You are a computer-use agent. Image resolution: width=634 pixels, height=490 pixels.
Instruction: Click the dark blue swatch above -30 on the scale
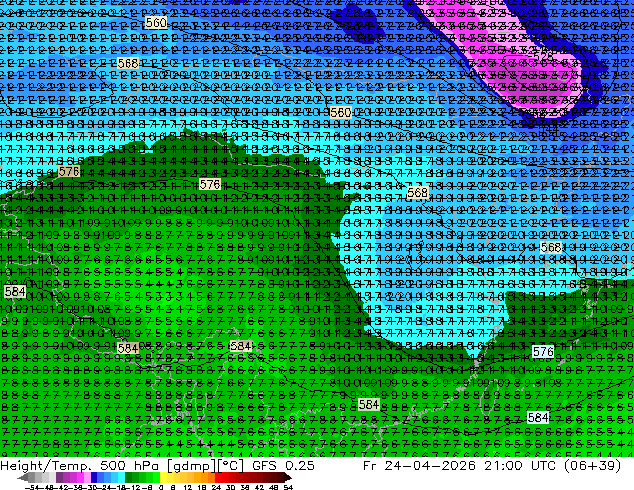tap(94, 478)
